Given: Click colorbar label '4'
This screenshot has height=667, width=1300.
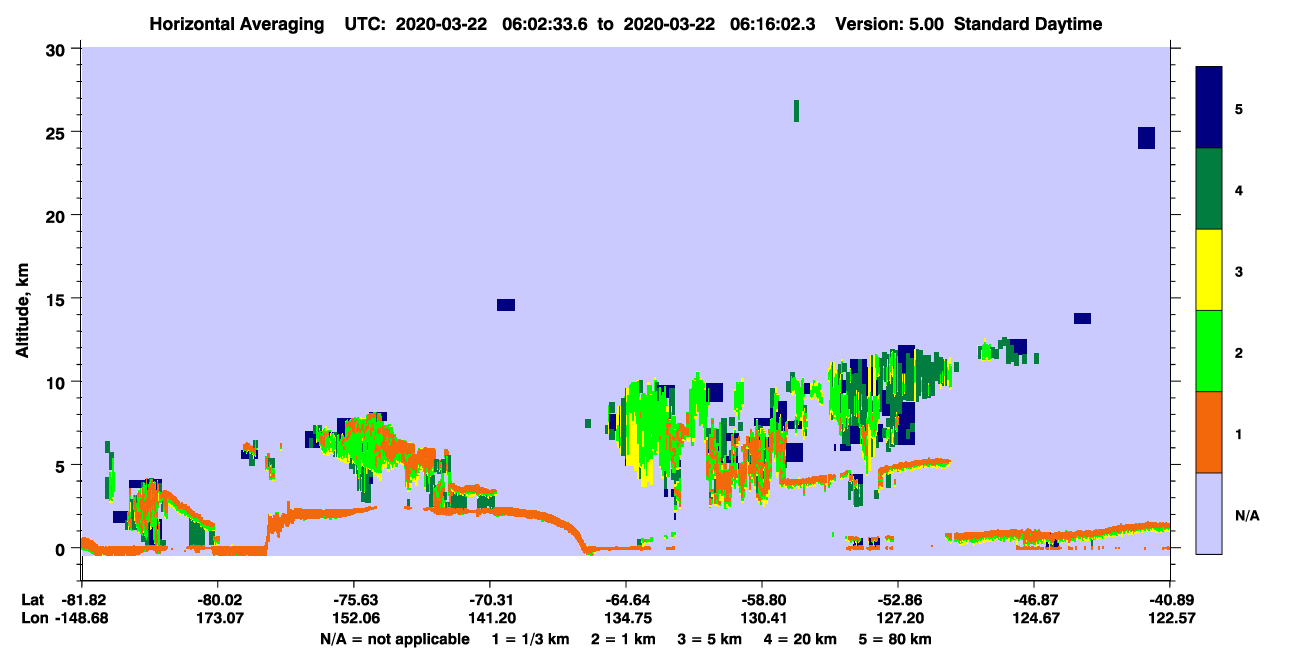Looking at the screenshot, I should click(1239, 189).
